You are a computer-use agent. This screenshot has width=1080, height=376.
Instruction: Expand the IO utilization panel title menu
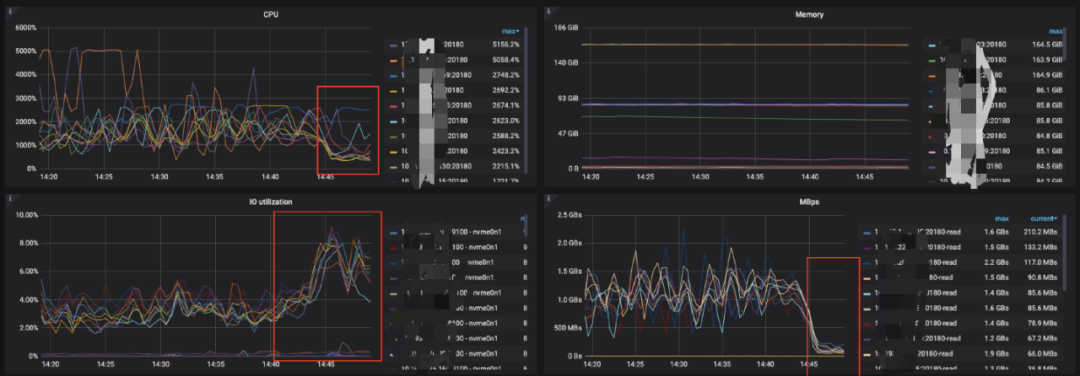coord(271,202)
